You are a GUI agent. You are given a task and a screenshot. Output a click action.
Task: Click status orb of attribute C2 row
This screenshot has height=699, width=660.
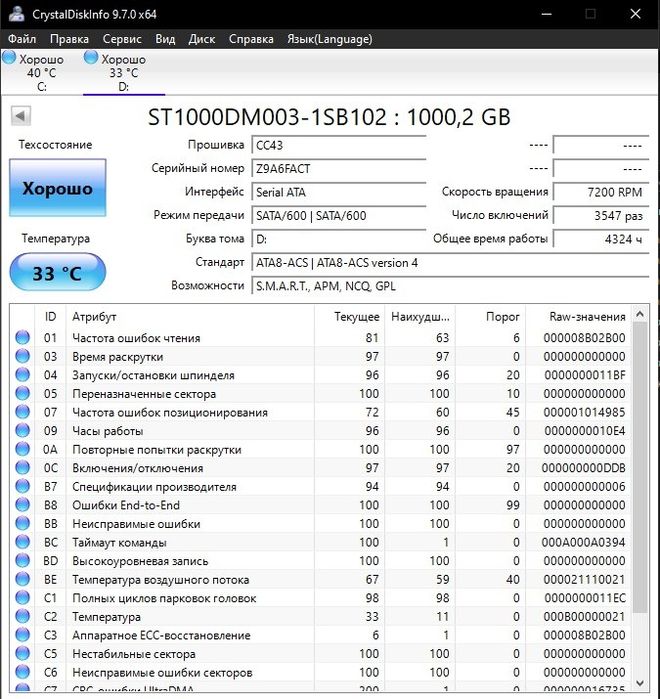point(23,616)
